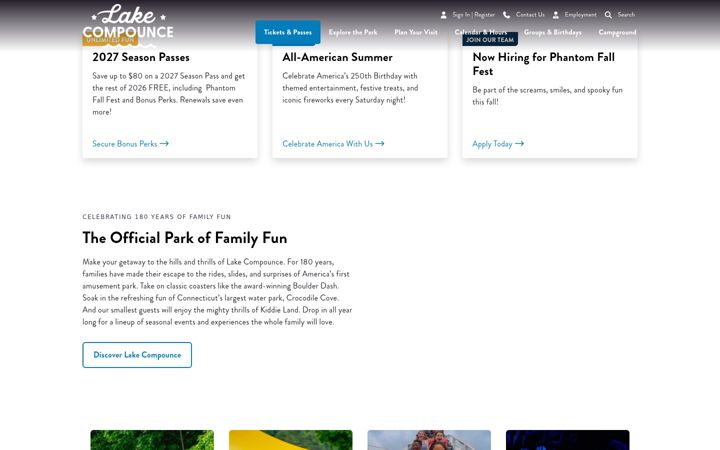Open the Search link text
This screenshot has width=720, height=450.
pos(626,15)
